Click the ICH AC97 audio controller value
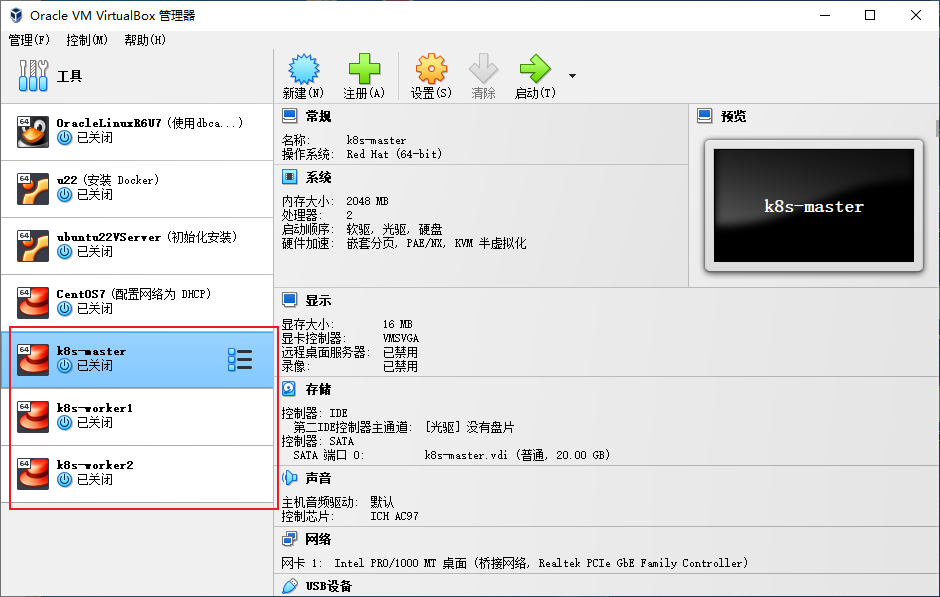Viewport: 940px width, 597px height. click(x=394, y=516)
